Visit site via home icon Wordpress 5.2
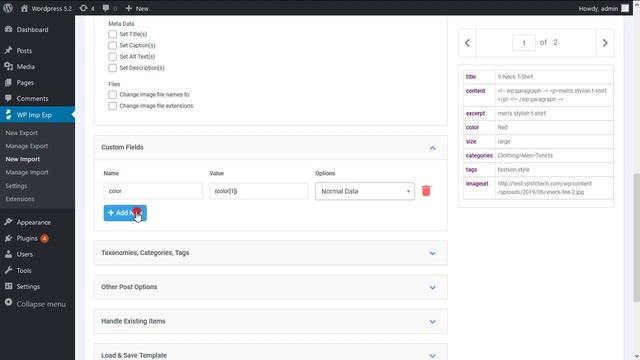Screen dimensions: 640x360 pos(24,8)
